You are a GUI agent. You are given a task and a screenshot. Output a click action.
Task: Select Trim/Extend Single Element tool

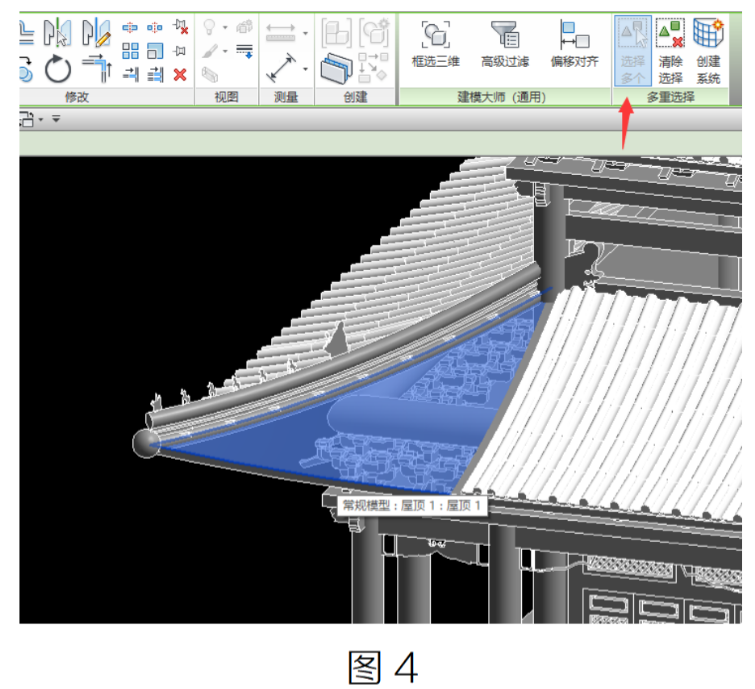tap(130, 74)
